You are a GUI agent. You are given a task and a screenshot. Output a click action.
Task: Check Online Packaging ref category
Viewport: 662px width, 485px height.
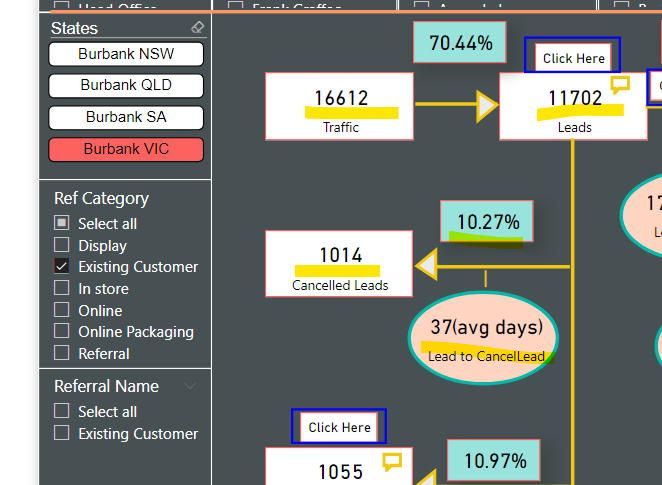[62, 331]
